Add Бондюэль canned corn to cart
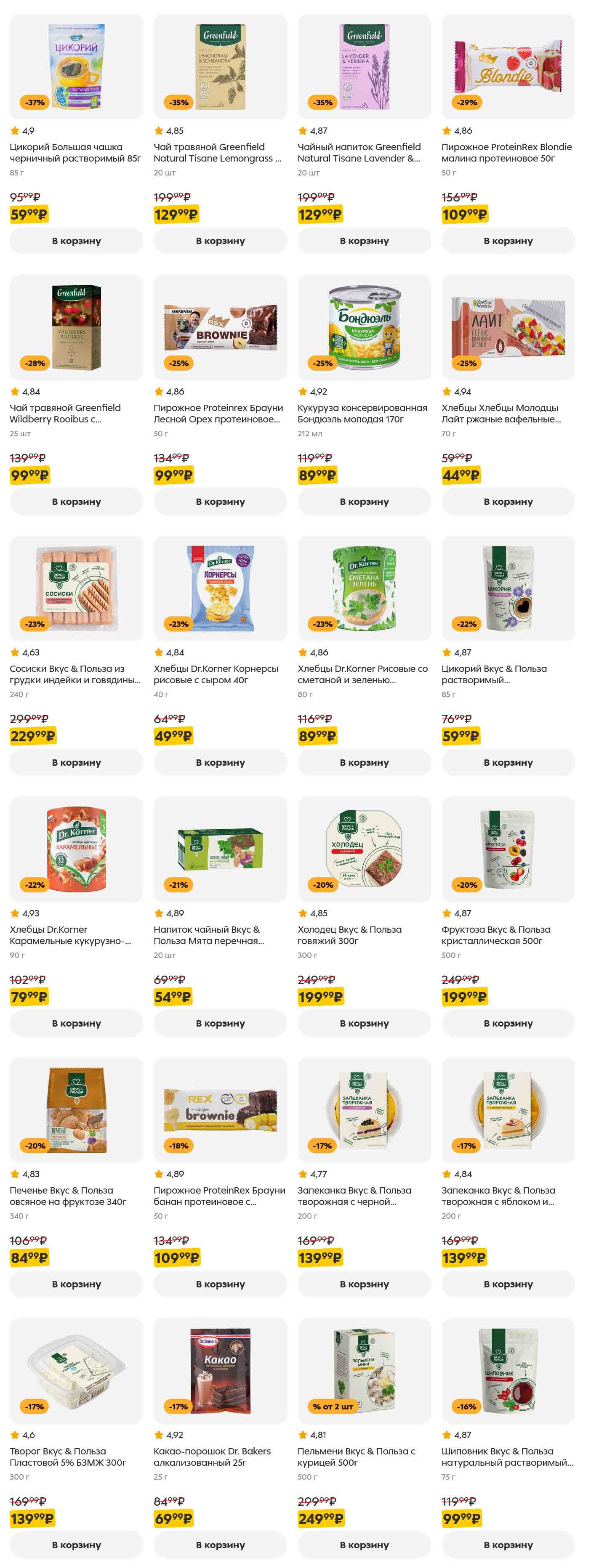Viewport: 599px width, 1568px height. pyautogui.click(x=364, y=501)
